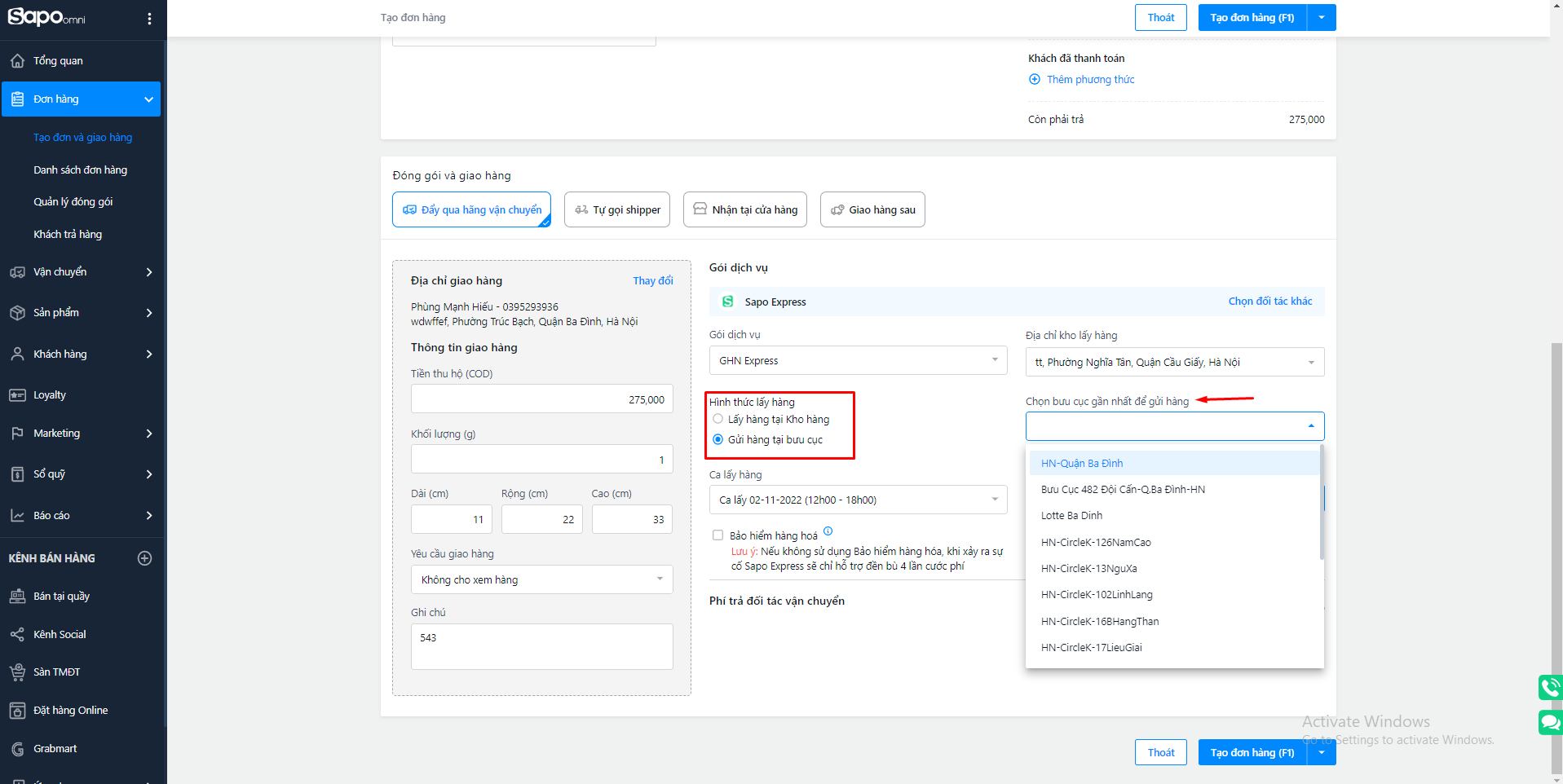Click the Ghi chú note textarea
Screen dimensions: 1563x784
[x=541, y=646]
